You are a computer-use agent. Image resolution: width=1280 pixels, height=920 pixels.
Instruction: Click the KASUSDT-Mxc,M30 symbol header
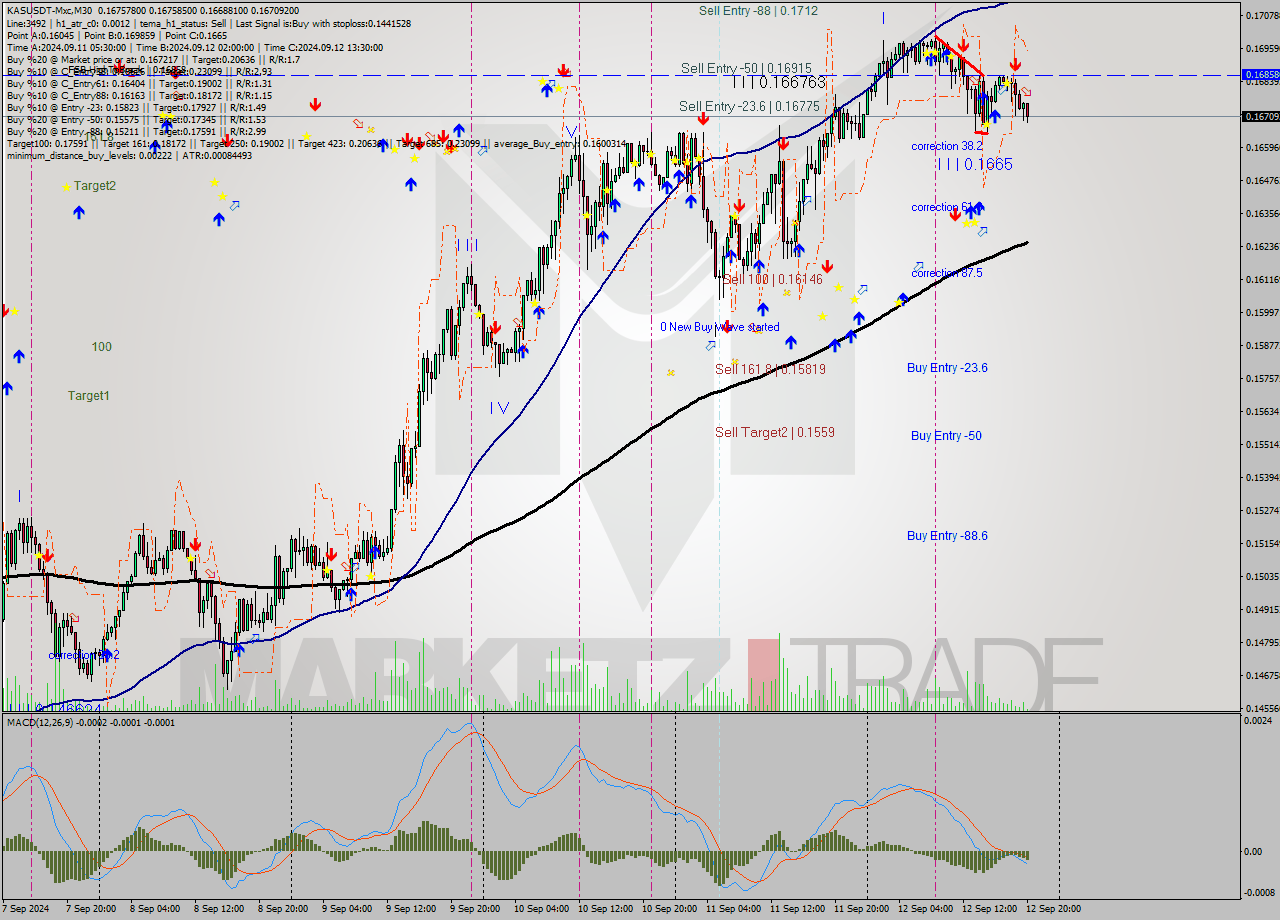(x=49, y=10)
